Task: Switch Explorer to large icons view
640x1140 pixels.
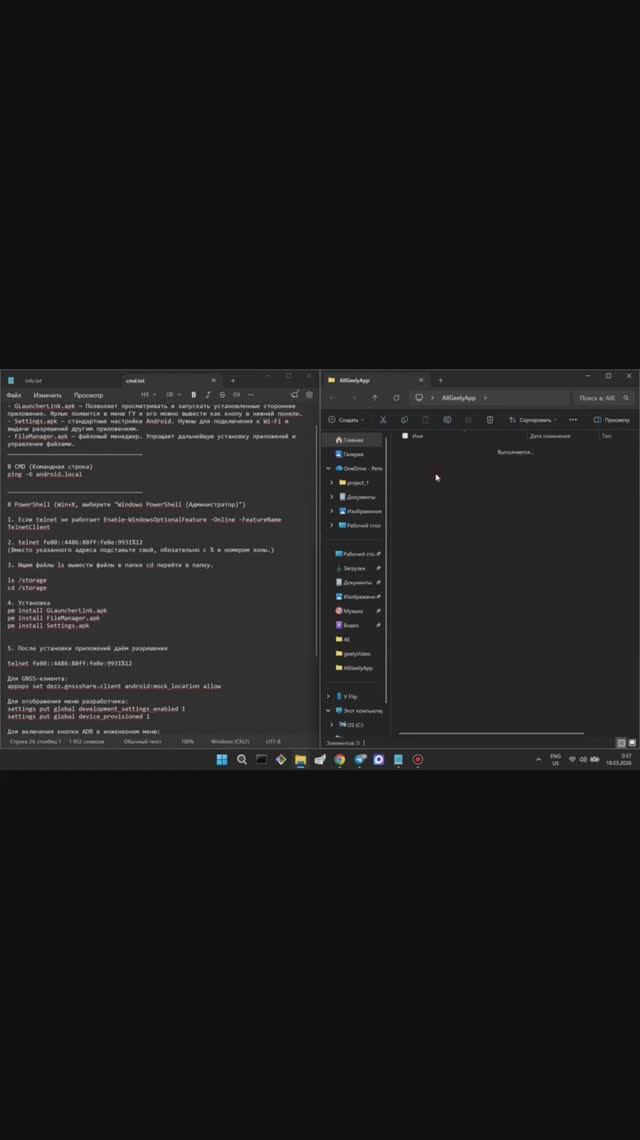Action: coord(631,742)
